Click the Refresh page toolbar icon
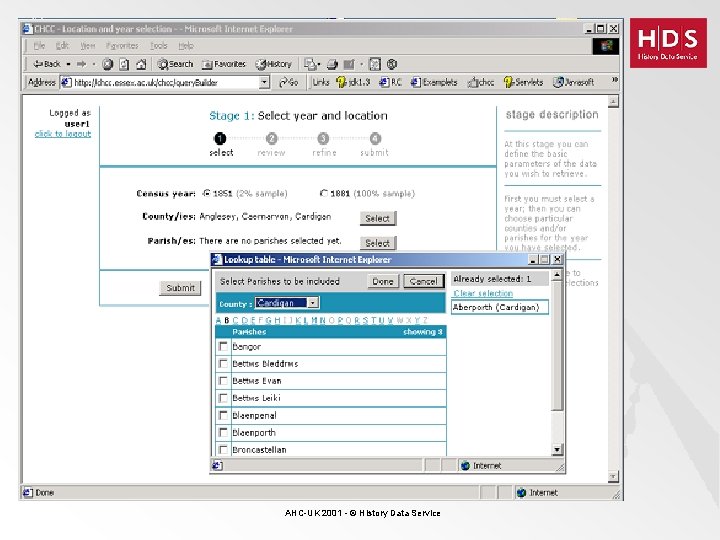 point(124,64)
